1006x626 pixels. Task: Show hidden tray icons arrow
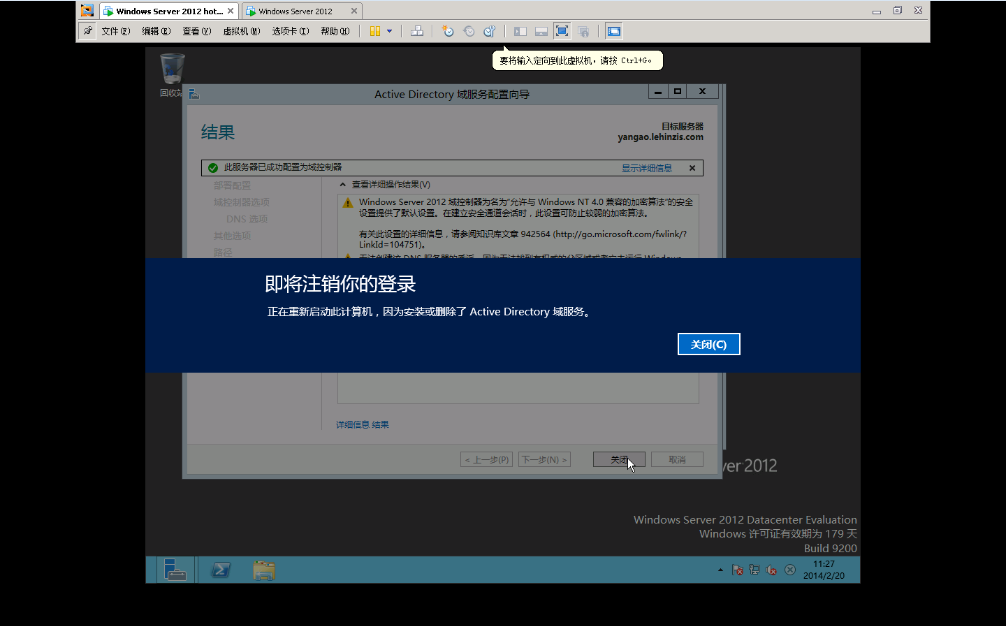720,570
